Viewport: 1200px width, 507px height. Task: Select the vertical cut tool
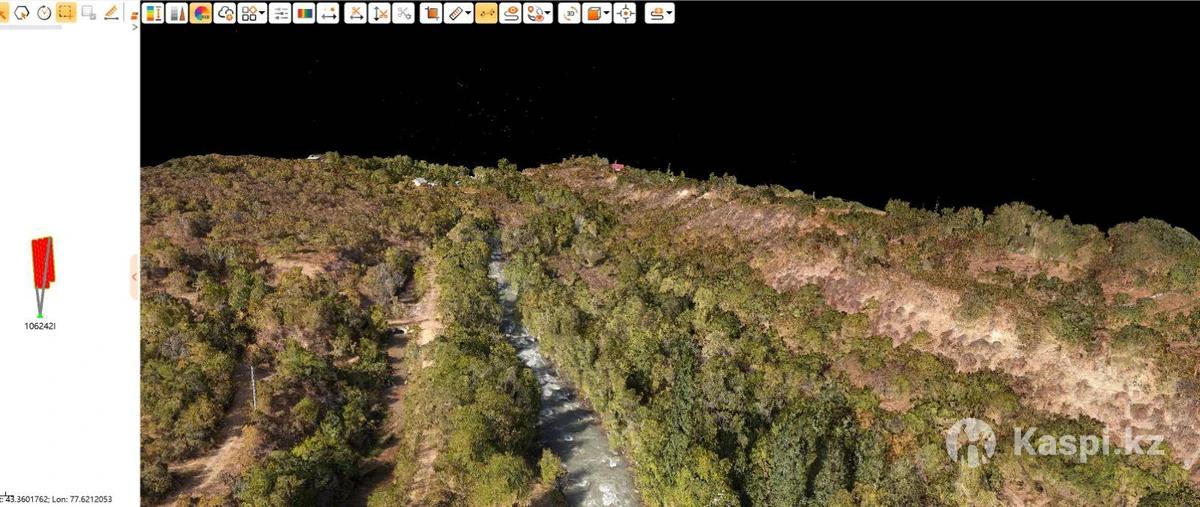tap(379, 13)
